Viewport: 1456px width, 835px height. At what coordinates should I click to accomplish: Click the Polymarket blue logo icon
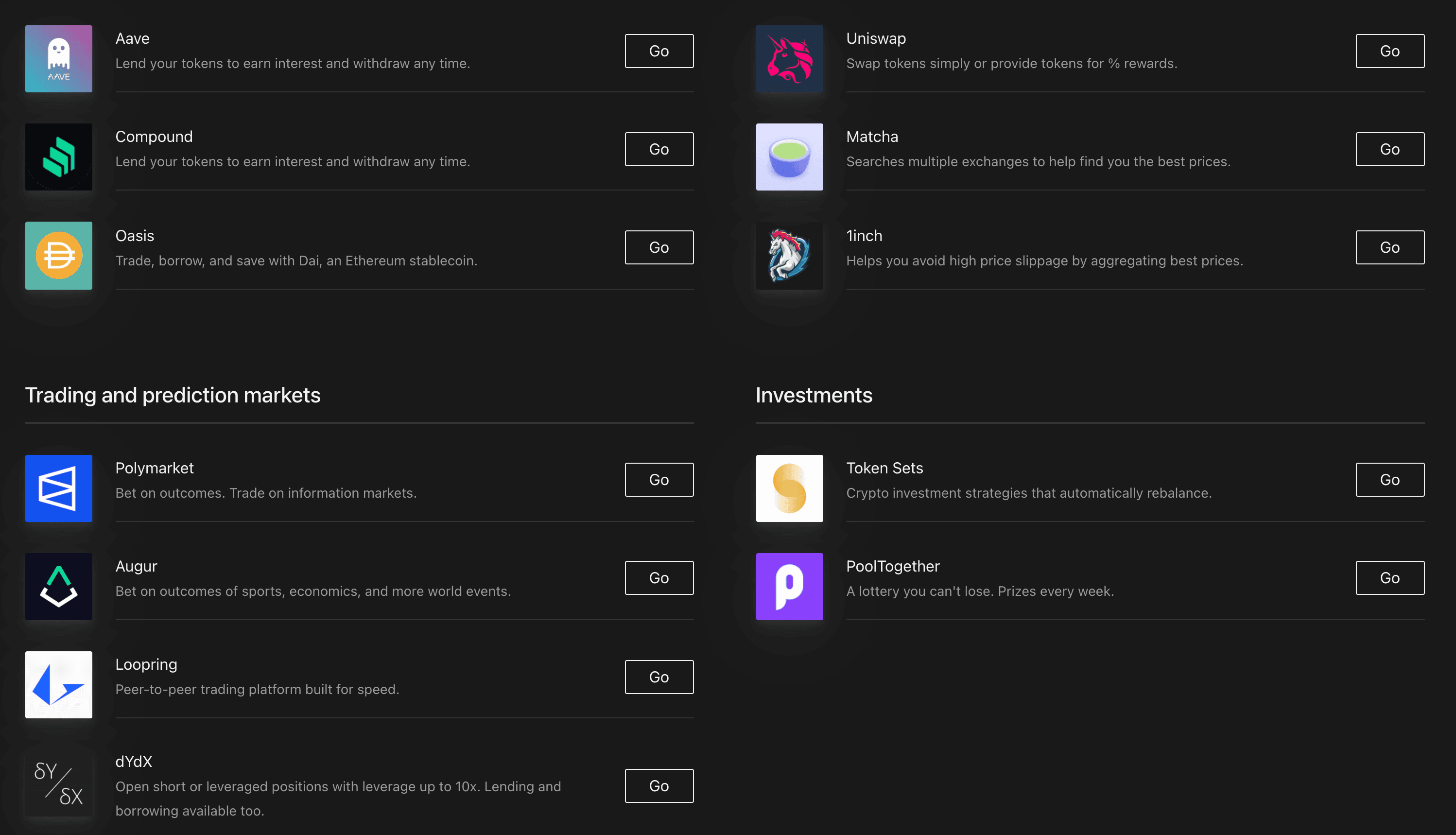58,488
